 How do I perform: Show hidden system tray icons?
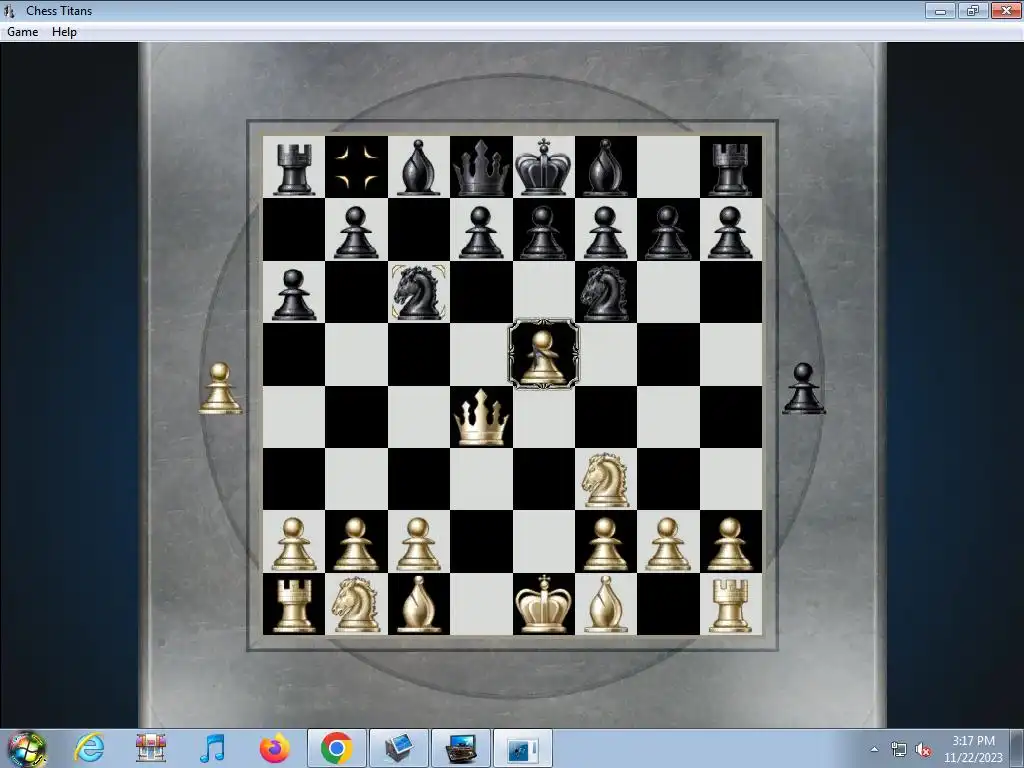point(874,749)
